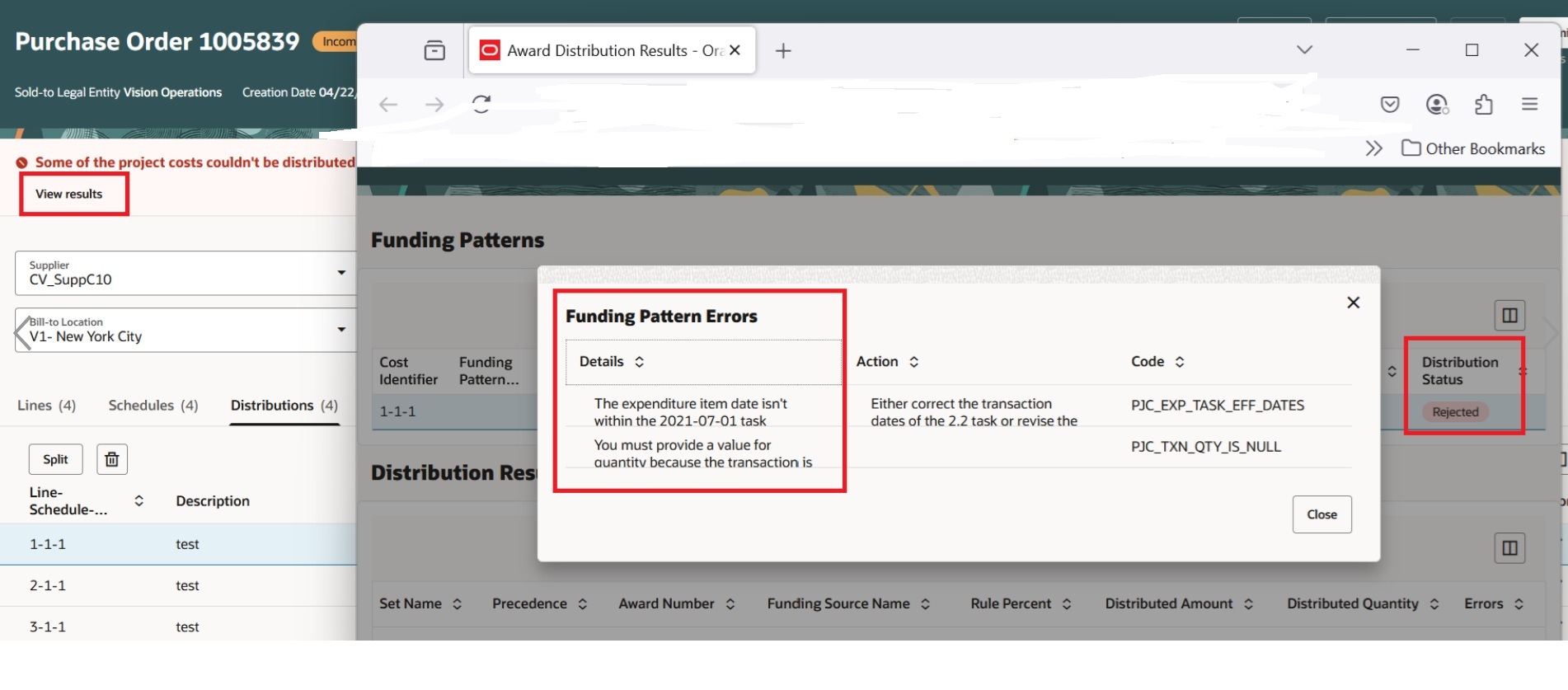Close the Award Distribution Results tab
Screen dimensions: 1568x690
(x=735, y=50)
